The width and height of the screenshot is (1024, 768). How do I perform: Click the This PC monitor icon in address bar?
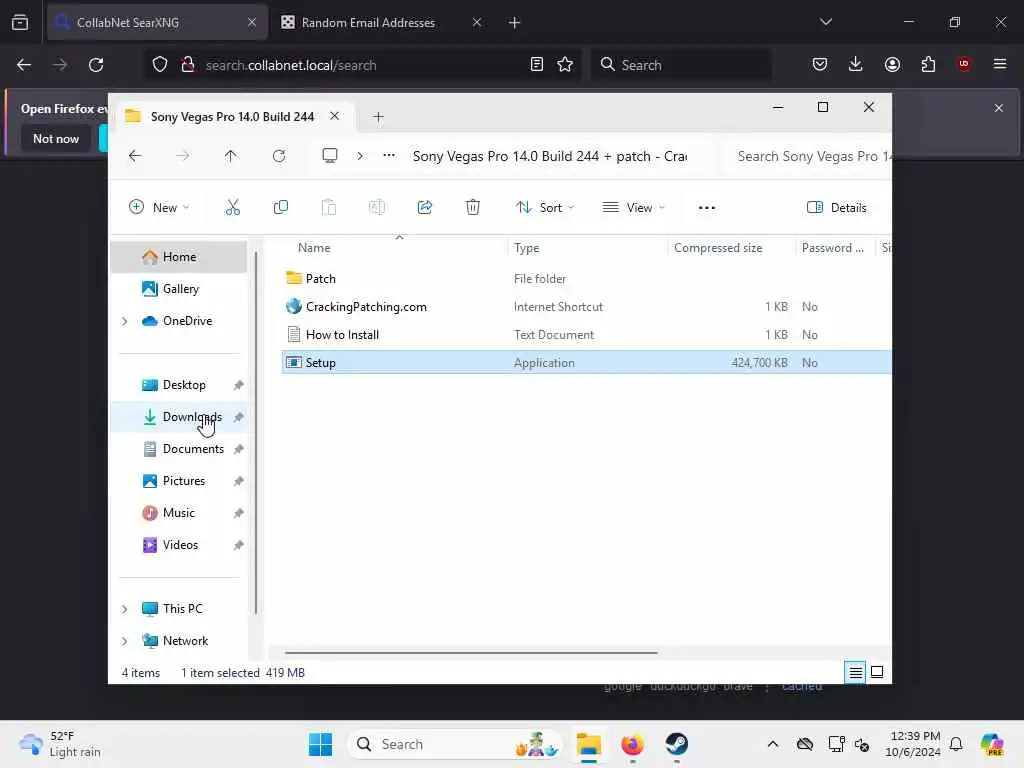click(330, 156)
